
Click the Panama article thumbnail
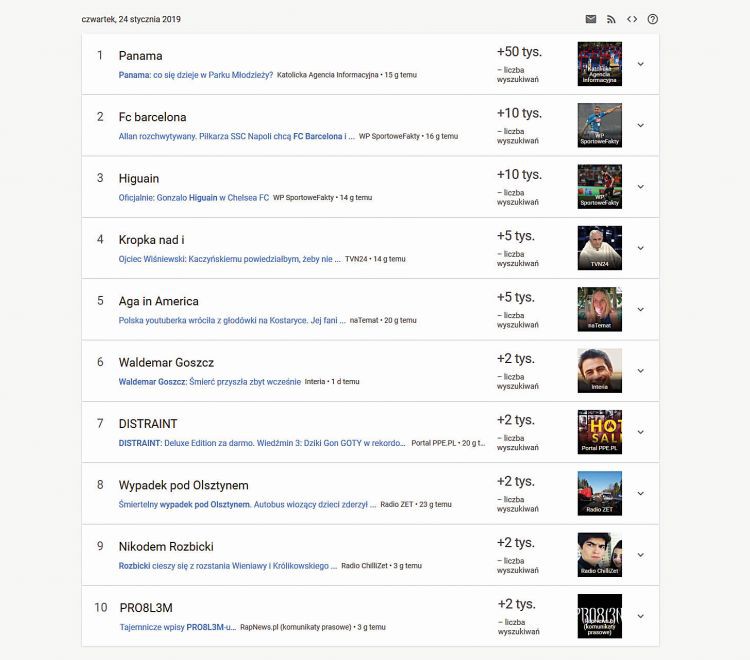click(600, 64)
